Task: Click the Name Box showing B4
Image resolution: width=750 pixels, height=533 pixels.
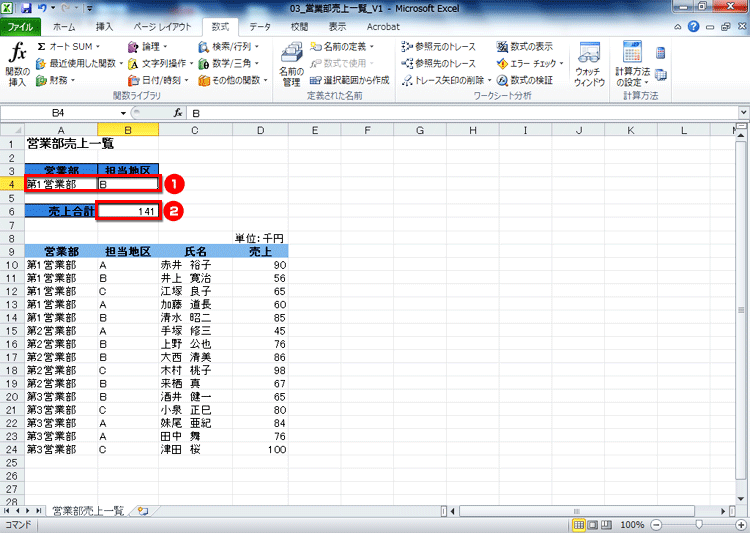Action: coord(58,113)
